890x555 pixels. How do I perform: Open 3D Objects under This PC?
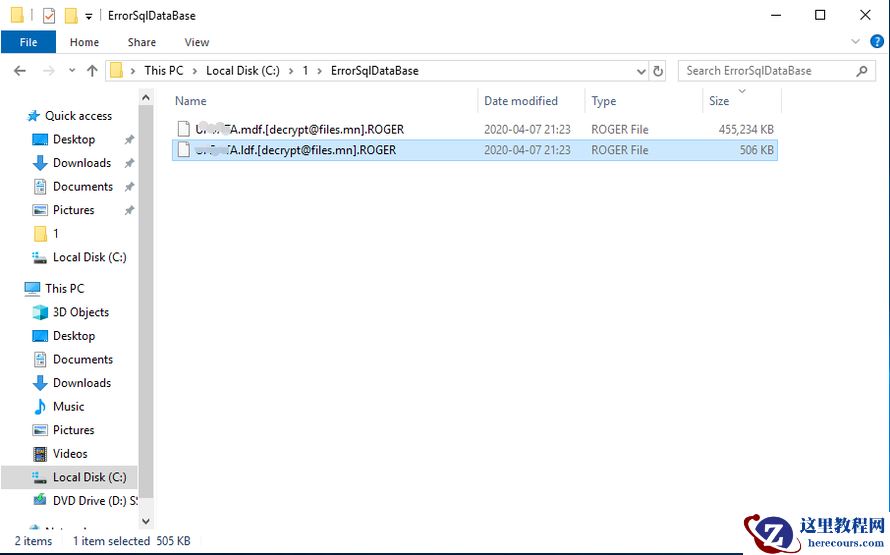point(81,312)
